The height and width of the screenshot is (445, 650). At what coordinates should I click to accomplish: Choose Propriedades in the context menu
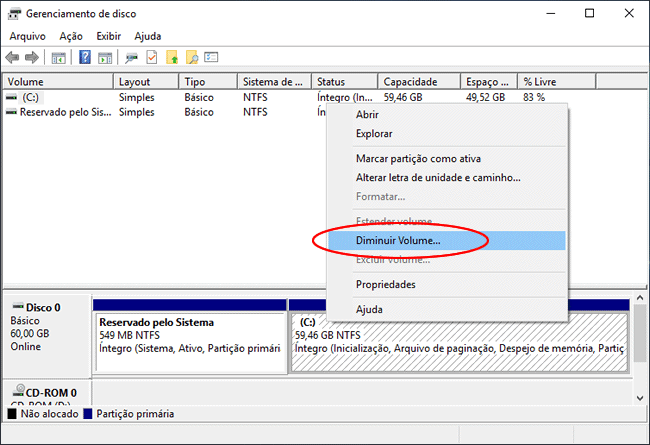tap(386, 284)
